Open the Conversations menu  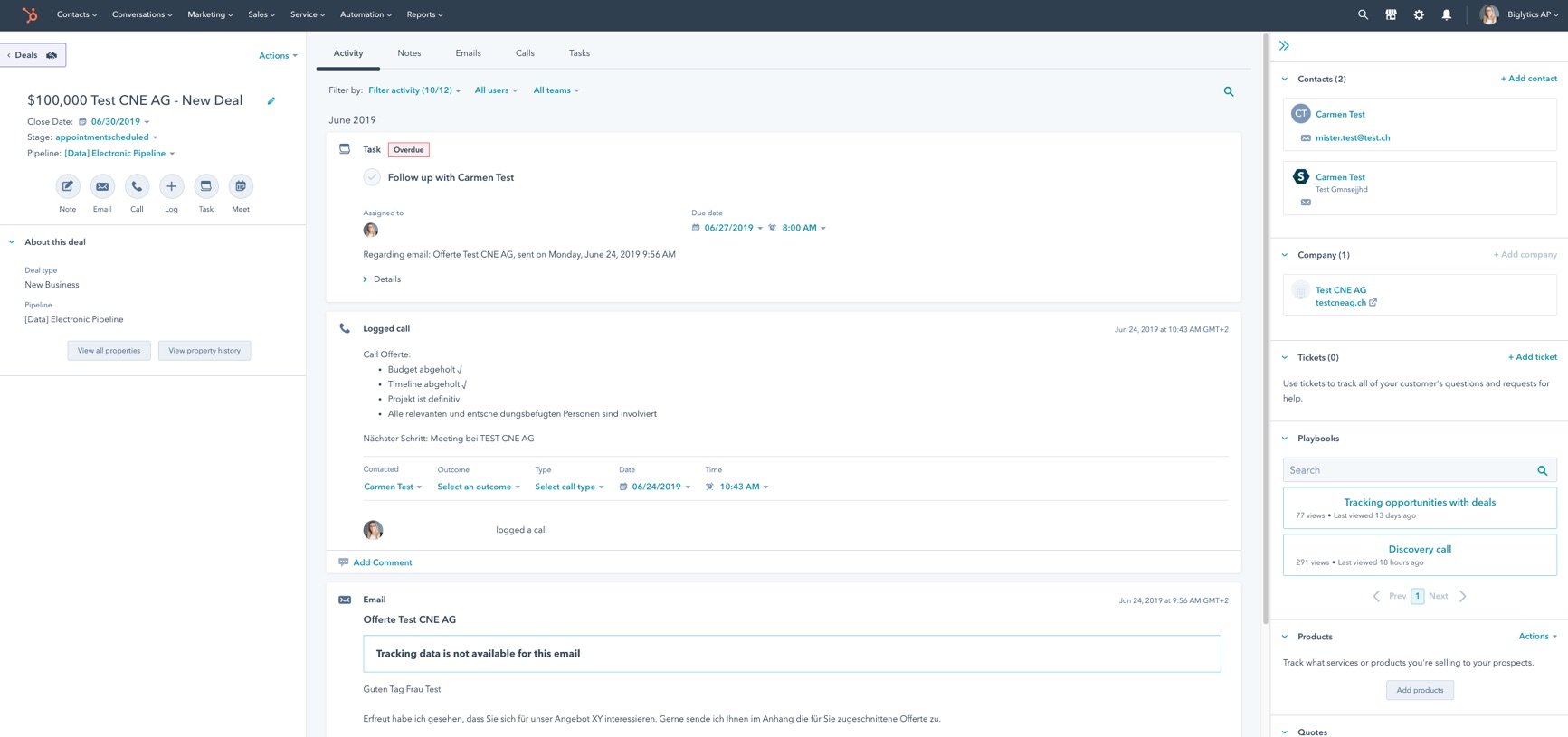point(142,14)
